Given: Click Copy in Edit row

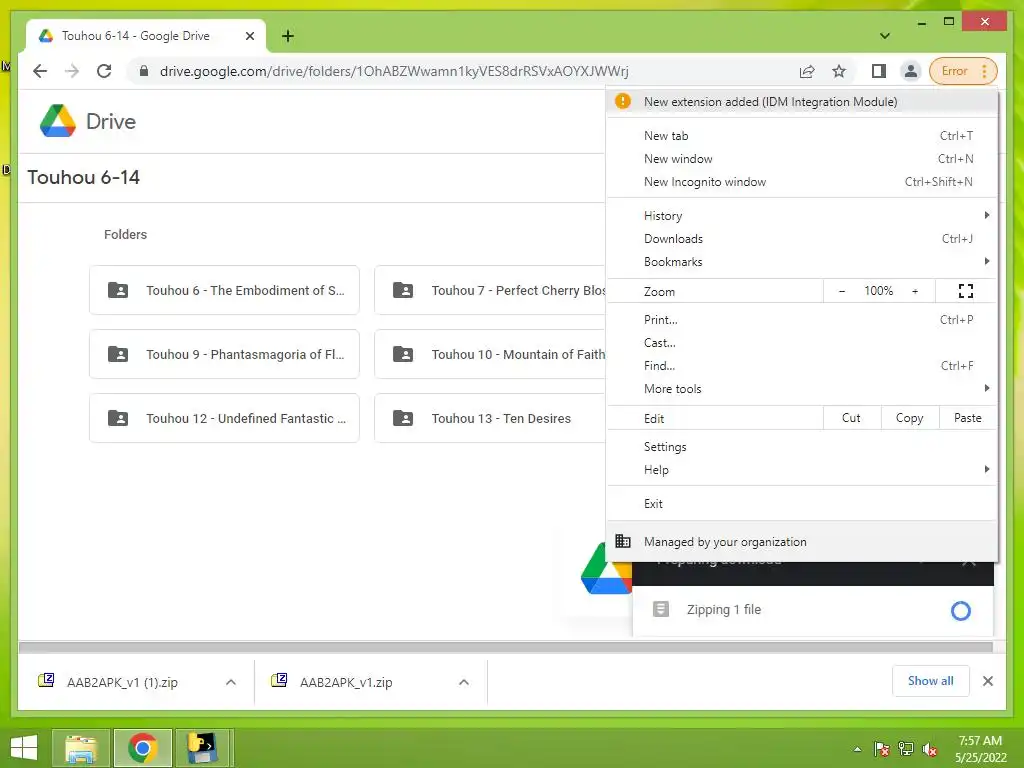Looking at the screenshot, I should [x=910, y=418].
